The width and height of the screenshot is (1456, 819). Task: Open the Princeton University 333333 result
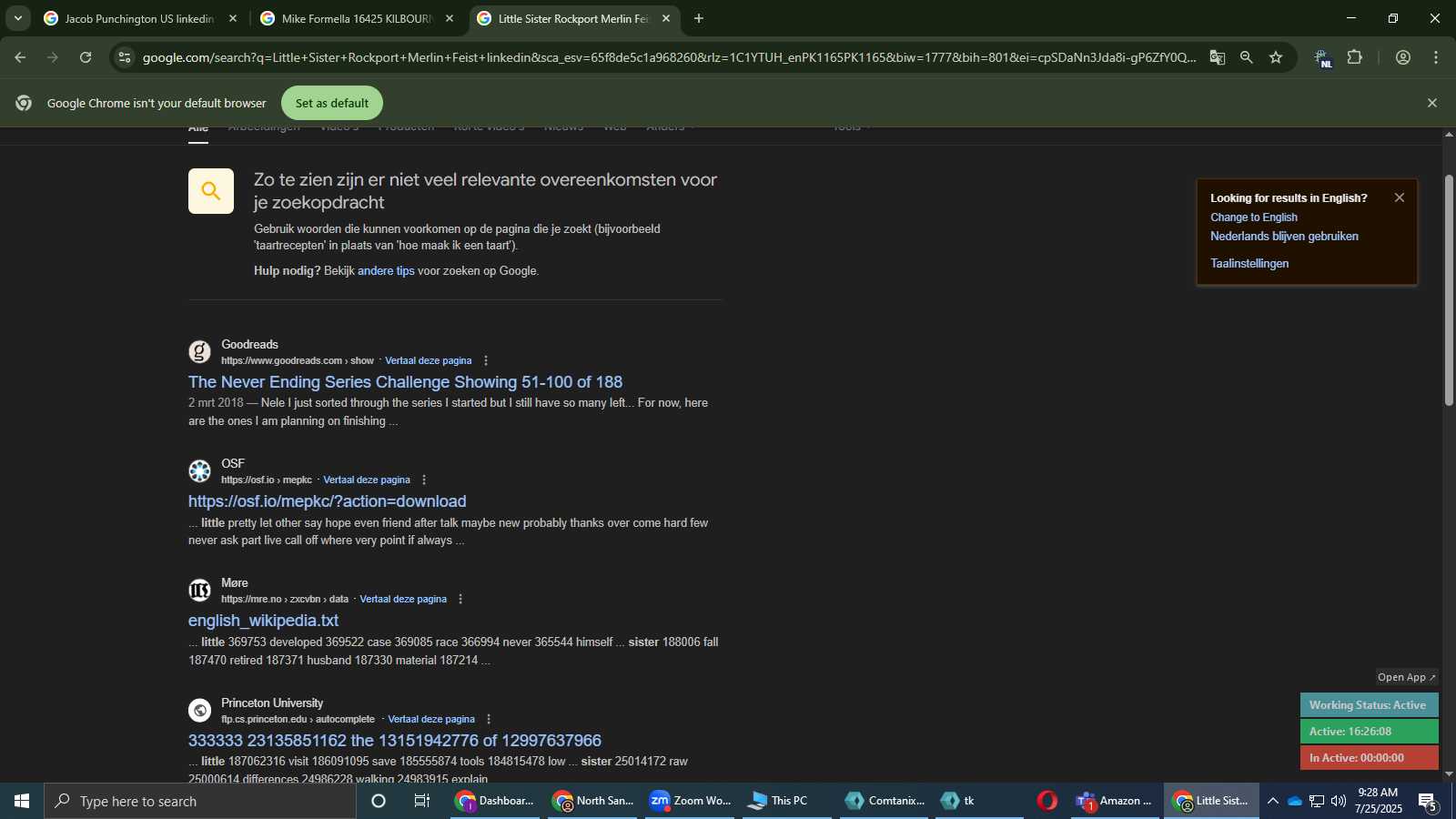394,741
